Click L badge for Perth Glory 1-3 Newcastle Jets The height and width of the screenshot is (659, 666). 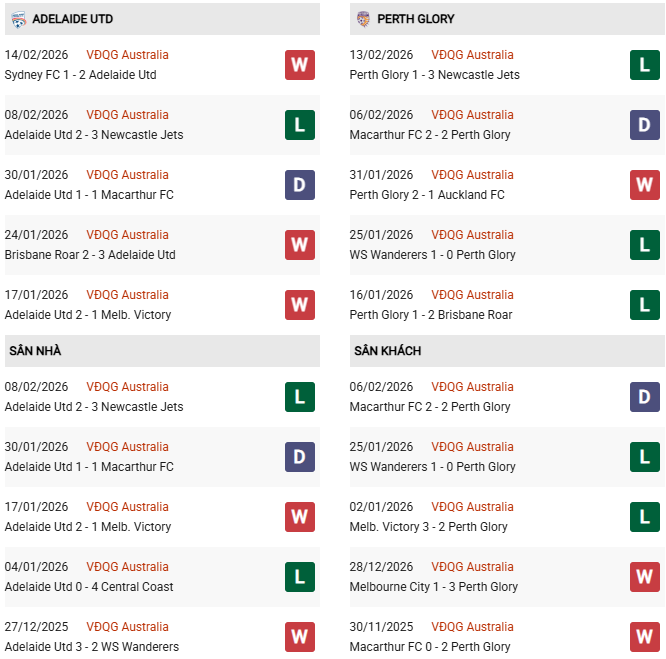point(644,65)
